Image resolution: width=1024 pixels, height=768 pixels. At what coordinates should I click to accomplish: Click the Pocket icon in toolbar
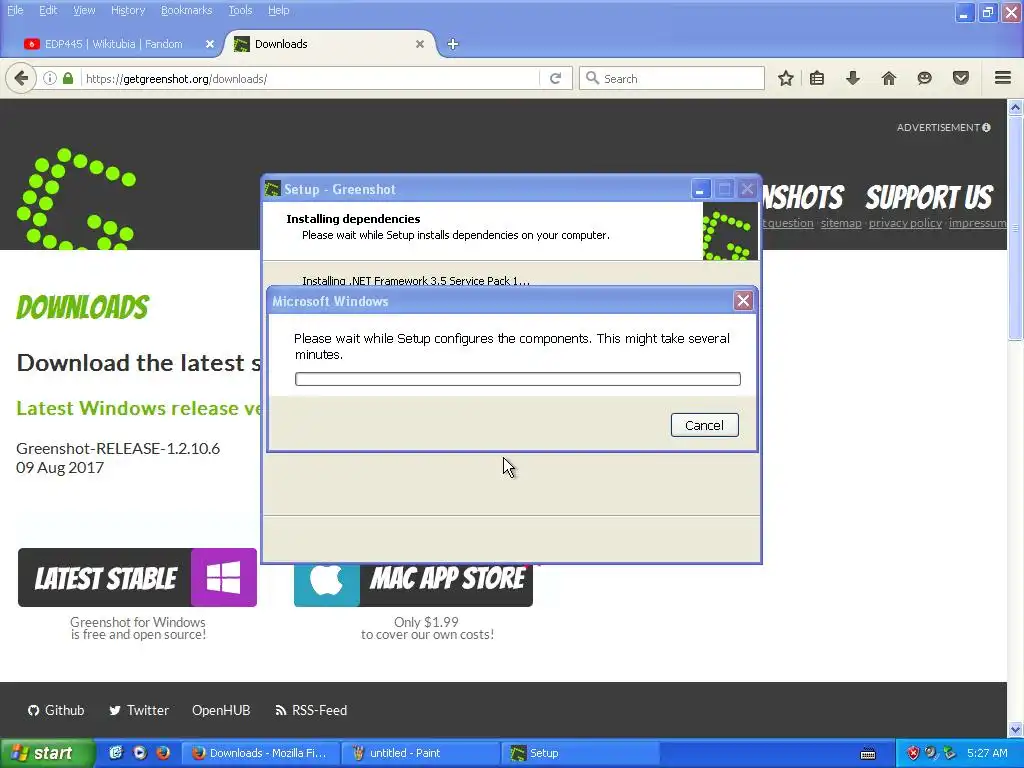pyautogui.click(x=961, y=78)
